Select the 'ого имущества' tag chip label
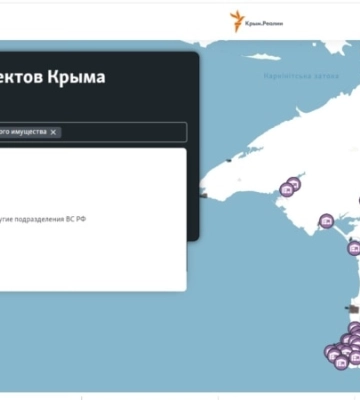 [x=23, y=132]
